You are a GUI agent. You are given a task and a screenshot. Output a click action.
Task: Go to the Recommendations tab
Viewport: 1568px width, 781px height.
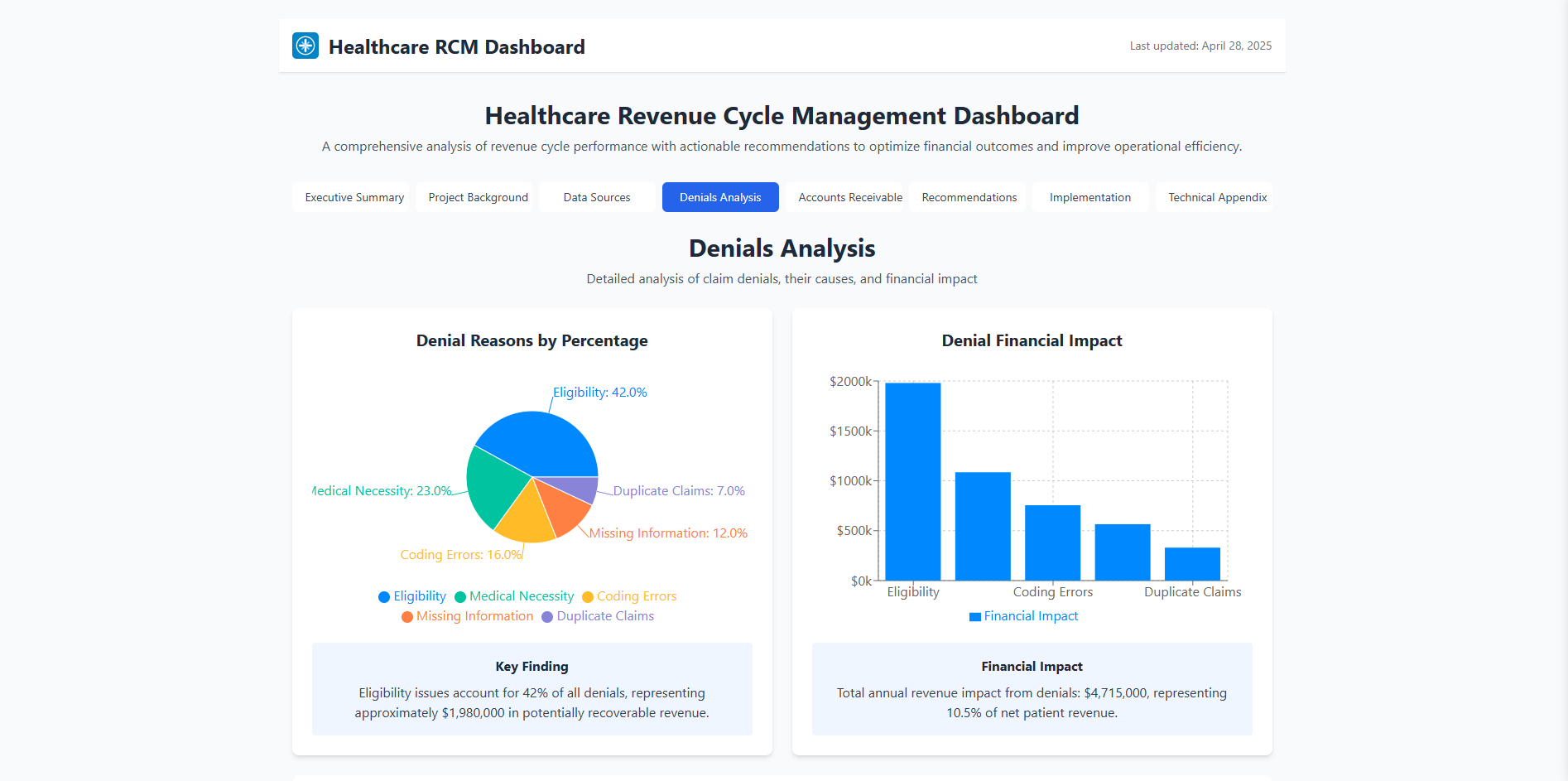(969, 197)
